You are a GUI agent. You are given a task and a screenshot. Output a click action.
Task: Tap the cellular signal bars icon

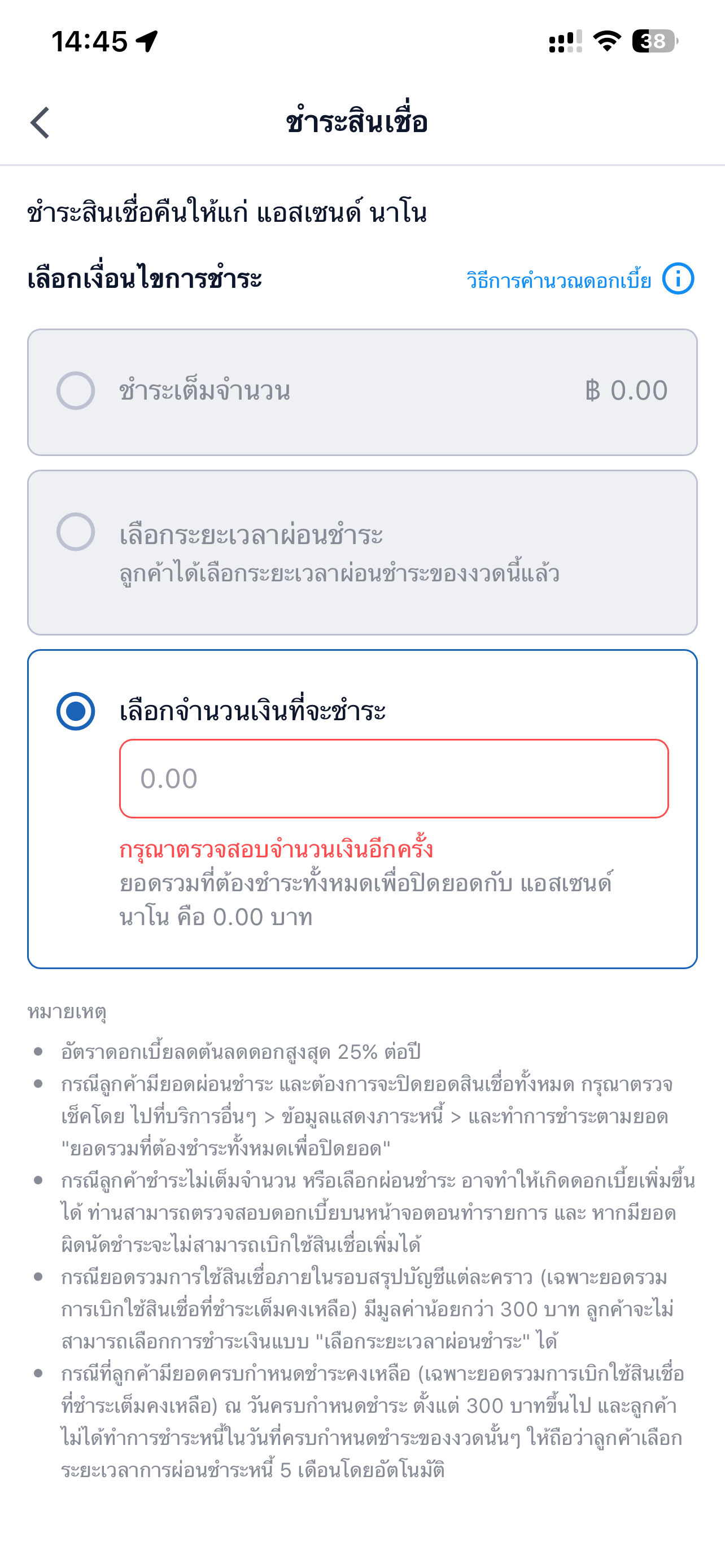(x=565, y=41)
